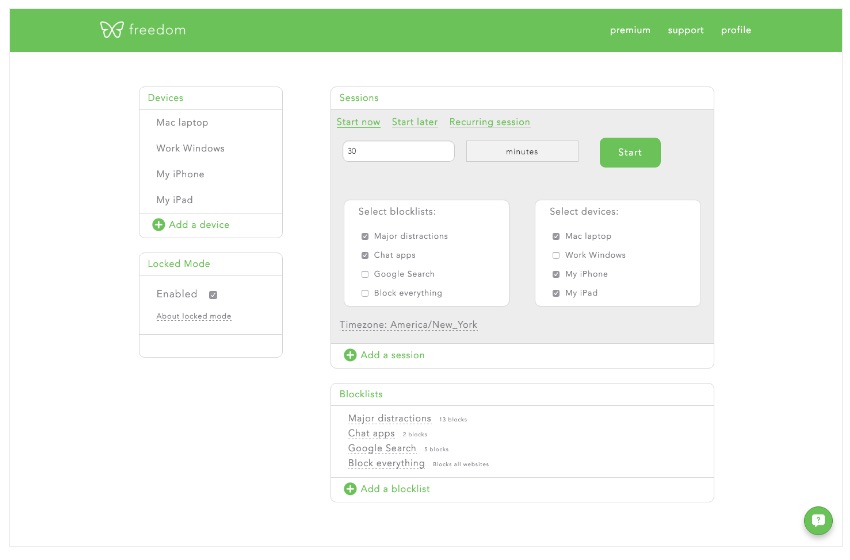Screen dimensions: 850x560
Task: Click the Sessions panel heading
Action: click(x=359, y=98)
